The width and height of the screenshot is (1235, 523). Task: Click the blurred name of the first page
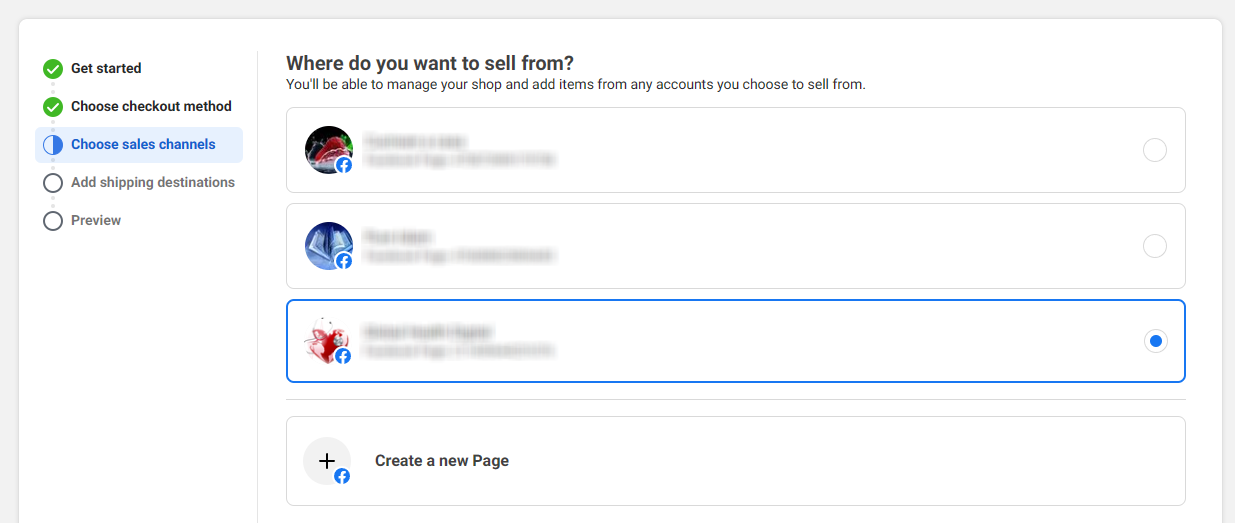(x=415, y=141)
